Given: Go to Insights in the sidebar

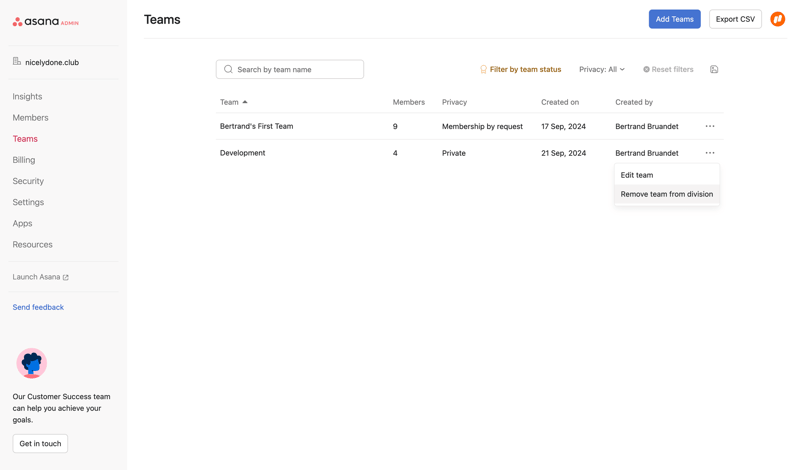Looking at the screenshot, I should [x=28, y=96].
